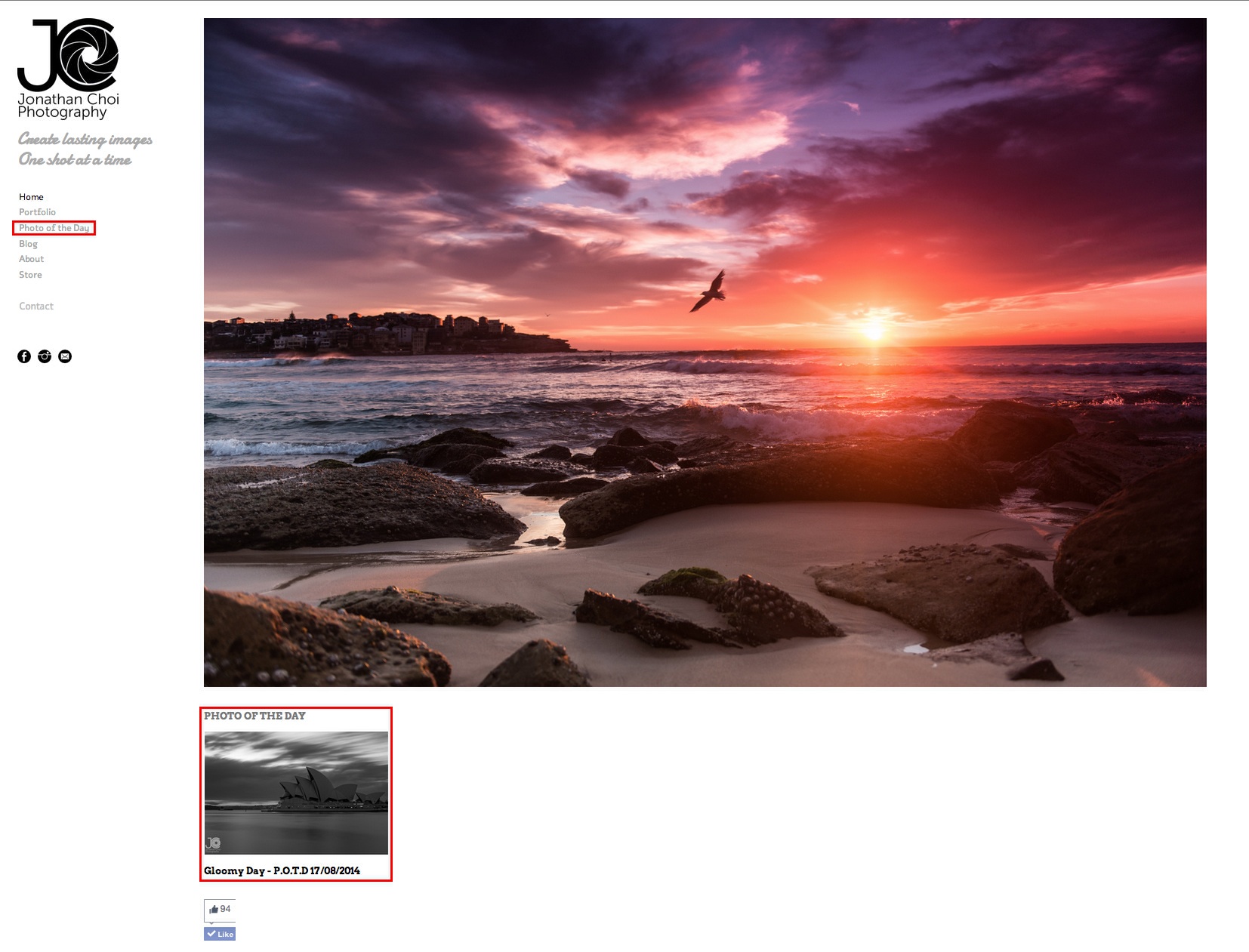Open the 'Gloomy Day - P.O.T.D 17/08/2014' caption link
Viewport: 1249px width, 952px height.
pyautogui.click(x=282, y=870)
